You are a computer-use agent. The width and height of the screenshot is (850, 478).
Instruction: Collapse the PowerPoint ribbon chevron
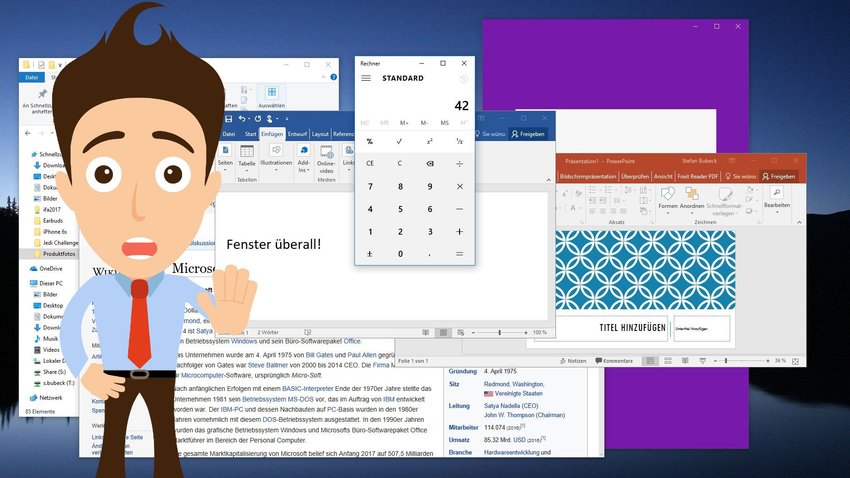[x=799, y=222]
